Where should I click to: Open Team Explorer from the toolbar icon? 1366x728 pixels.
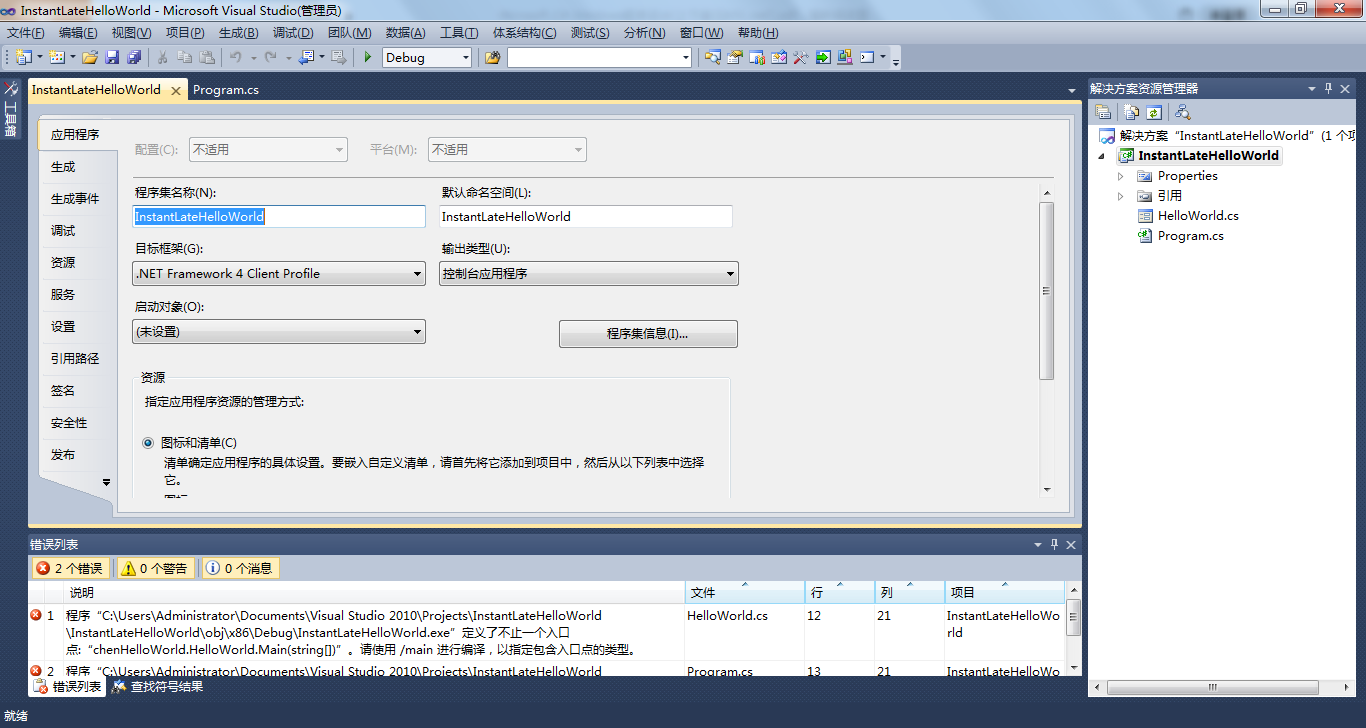tap(757, 57)
